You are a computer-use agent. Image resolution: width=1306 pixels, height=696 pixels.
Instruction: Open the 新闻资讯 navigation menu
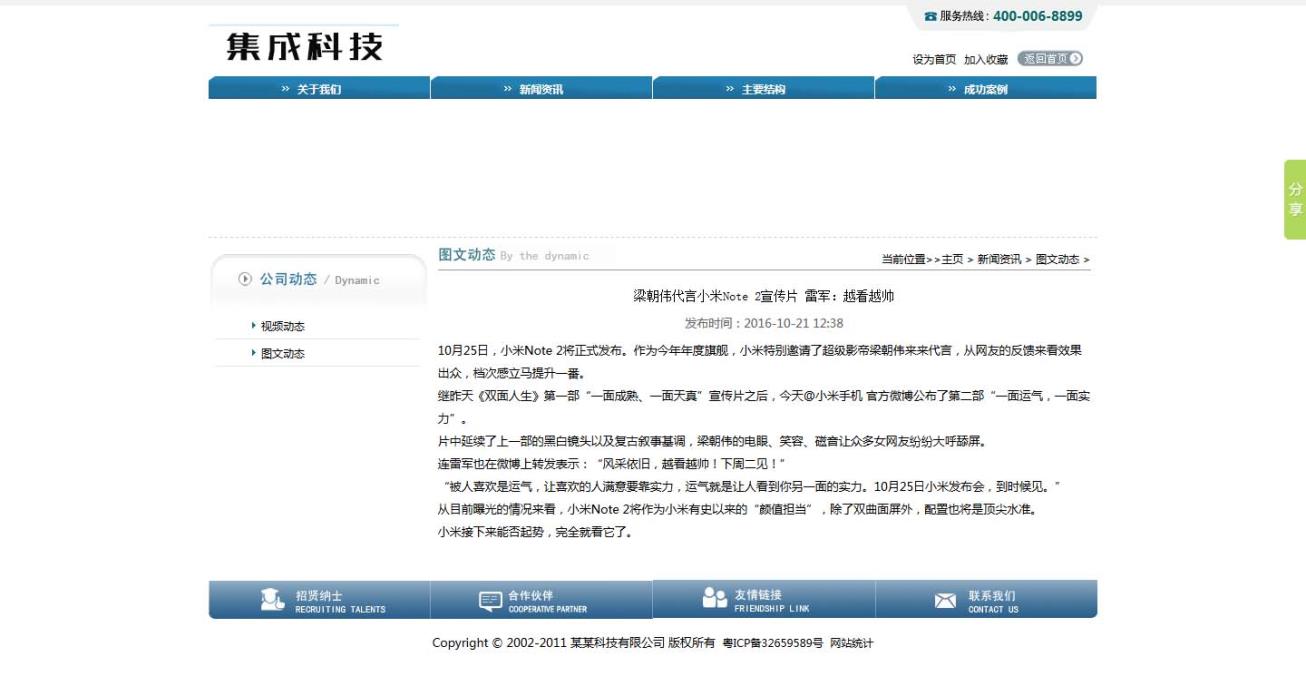[x=541, y=89]
